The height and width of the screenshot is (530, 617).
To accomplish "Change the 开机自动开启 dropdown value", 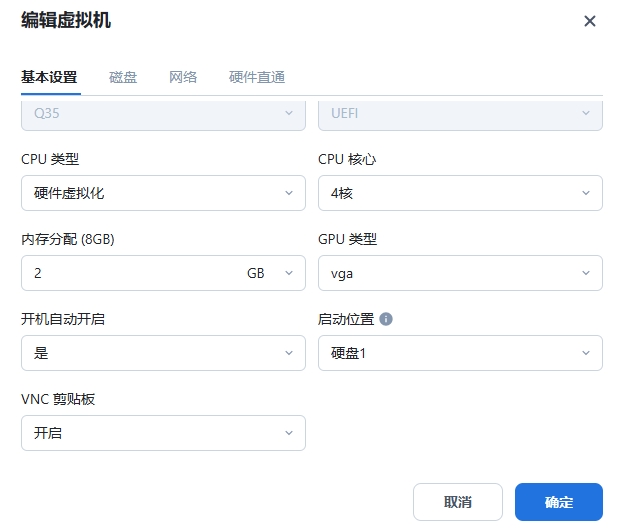I will (x=163, y=353).
